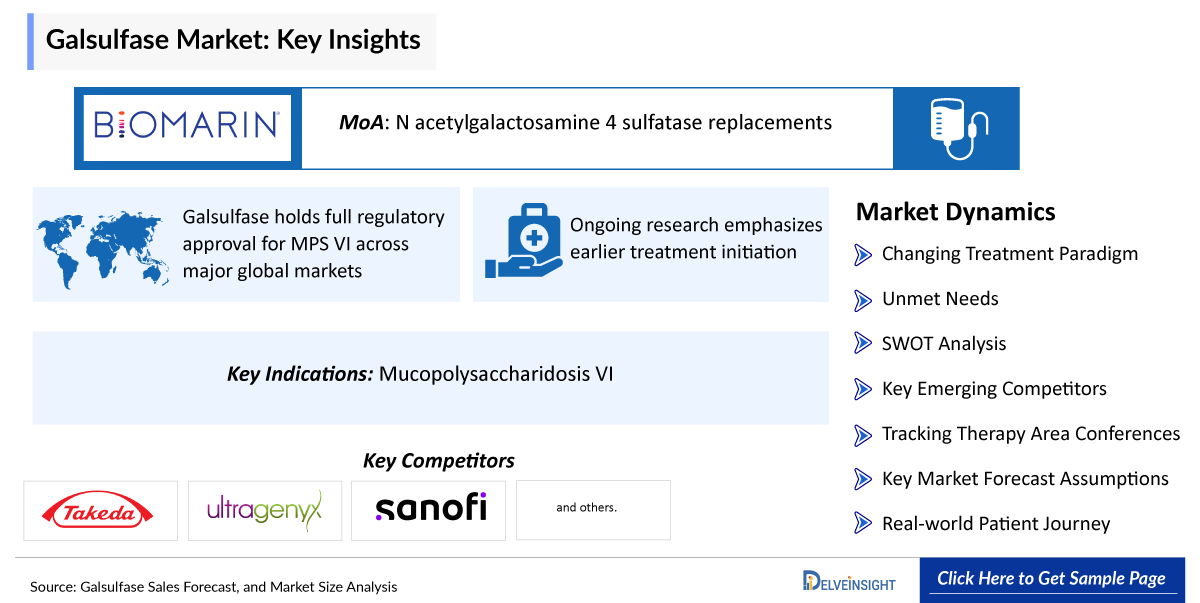Select Key Market Forecast Assumptions item
Screen dimensions: 1200x603
tap(1024, 479)
